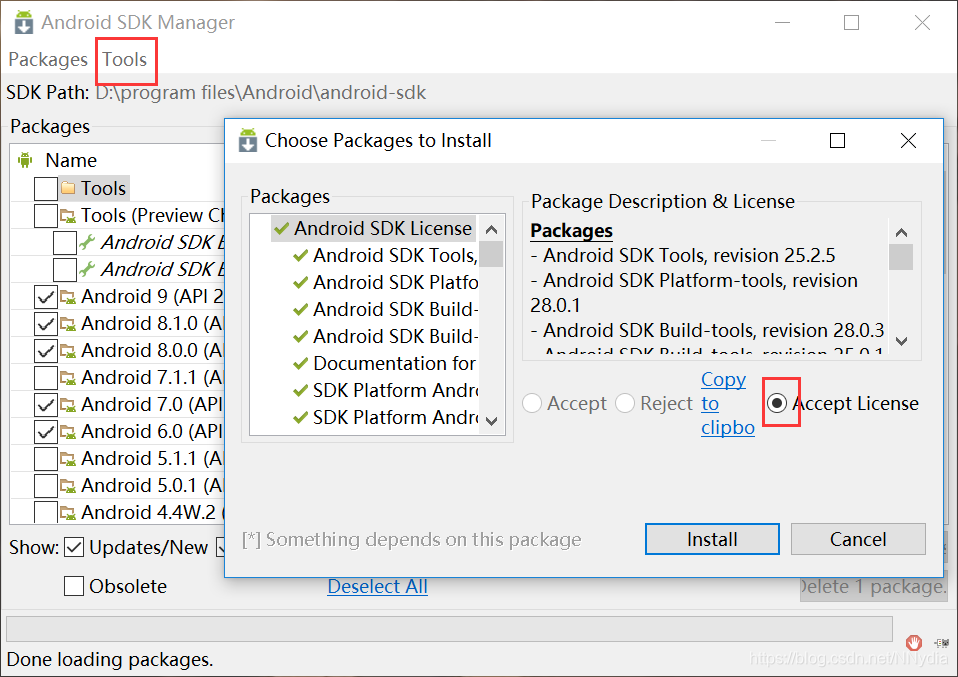
Task: Uncheck the Android 8.1.0 checkbox
Action: point(46,323)
